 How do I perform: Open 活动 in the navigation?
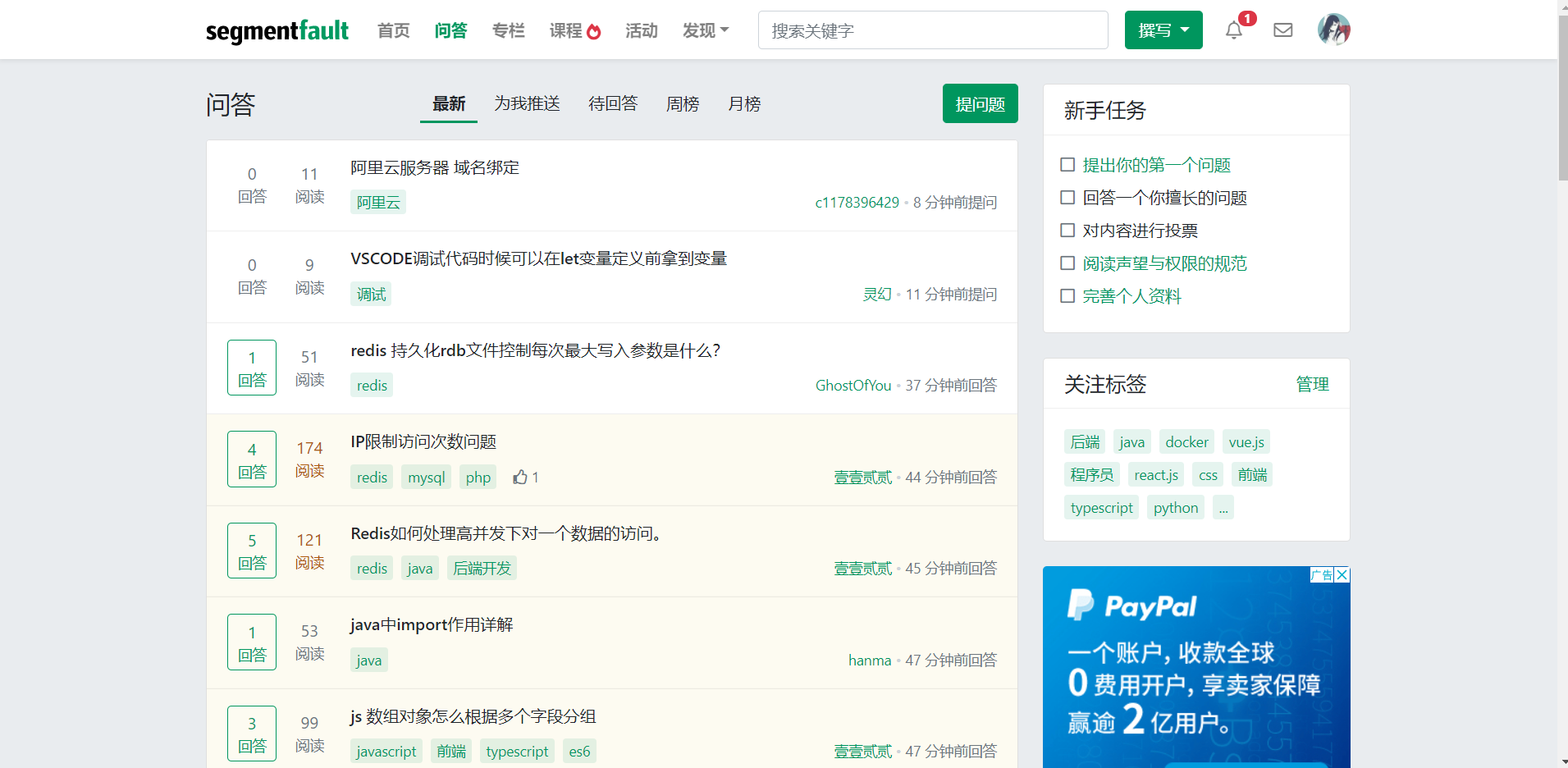tap(642, 30)
